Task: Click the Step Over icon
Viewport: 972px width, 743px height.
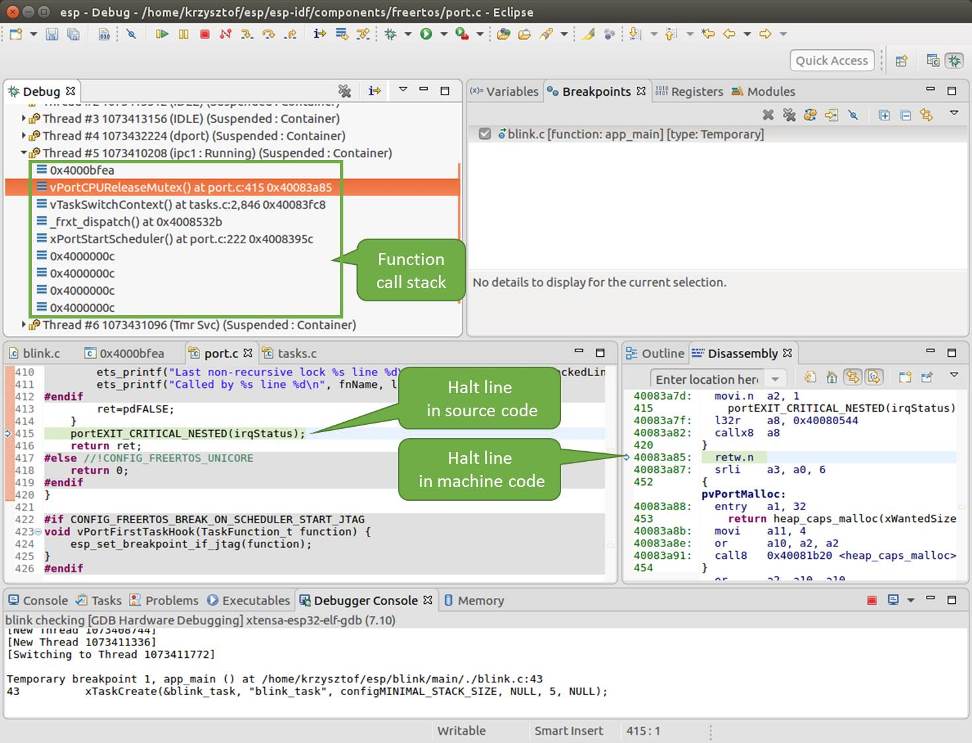Action: tap(268, 34)
